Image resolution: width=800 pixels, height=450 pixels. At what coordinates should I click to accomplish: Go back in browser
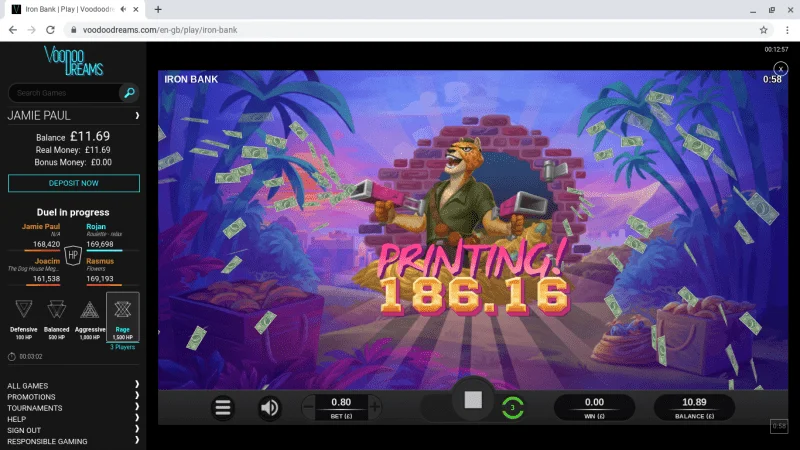pyautogui.click(x=13, y=30)
